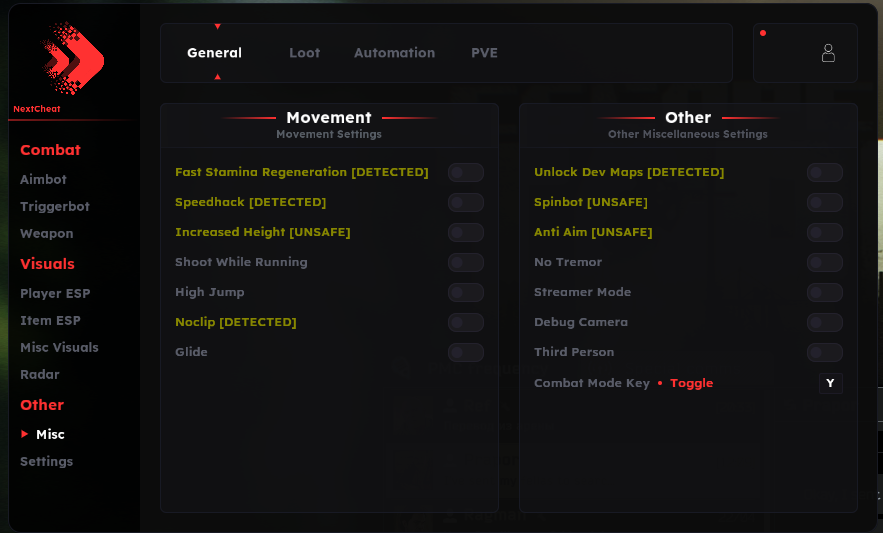Turn on High Jump
The image size is (883, 533).
(465, 292)
